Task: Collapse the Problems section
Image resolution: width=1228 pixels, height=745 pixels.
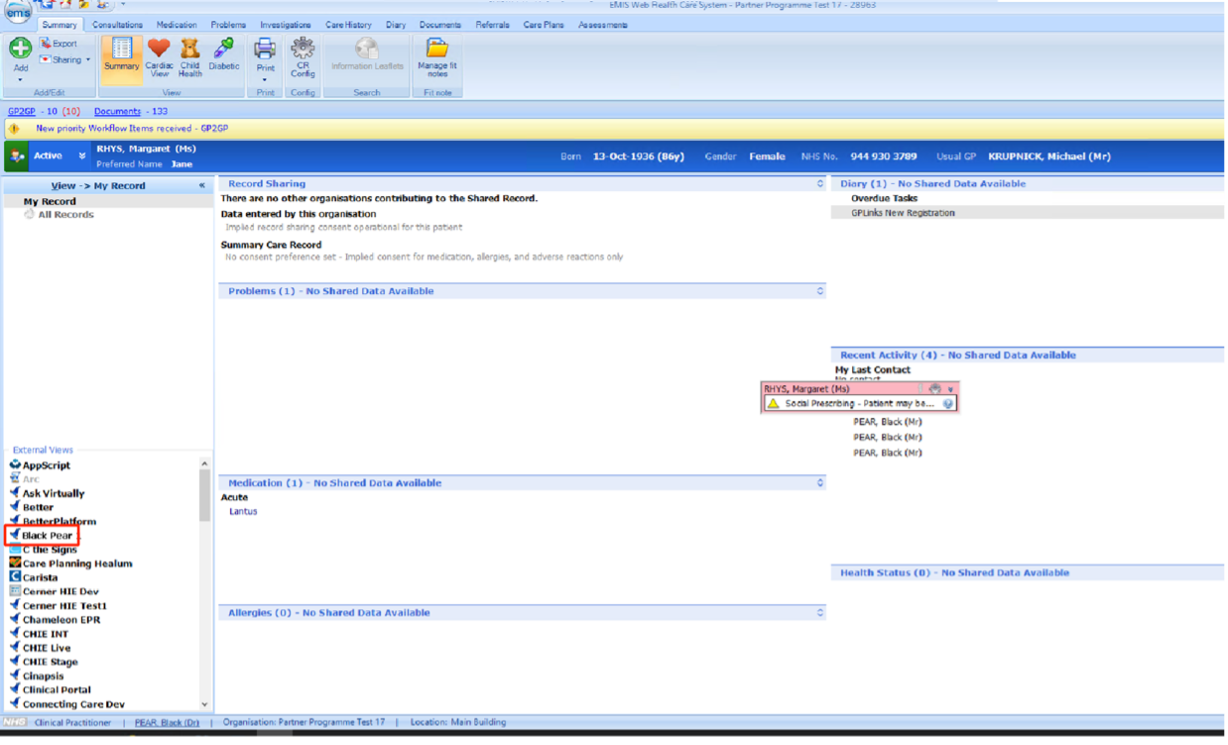Action: tap(820, 291)
